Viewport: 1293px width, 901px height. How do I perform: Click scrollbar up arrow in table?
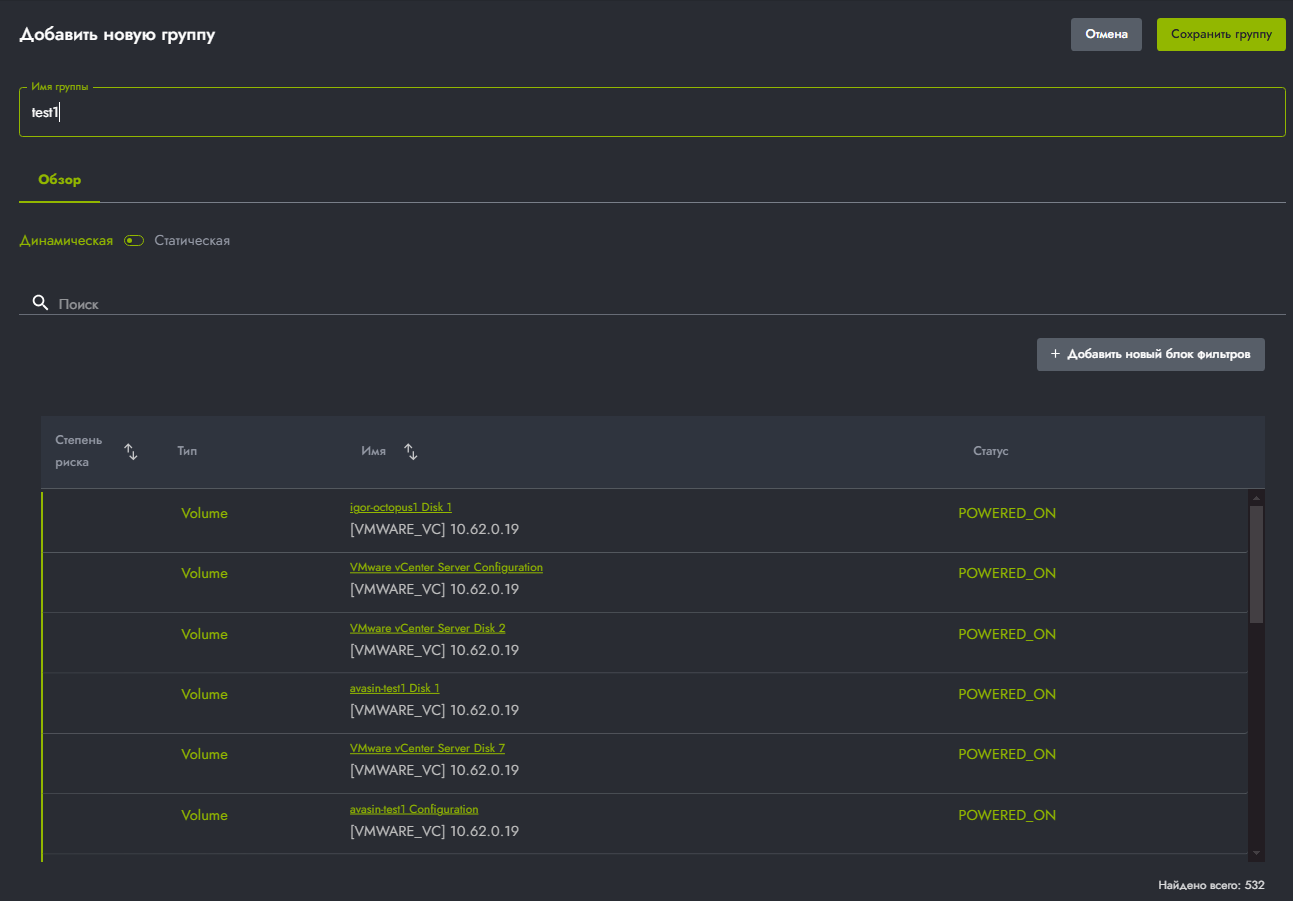click(1257, 497)
